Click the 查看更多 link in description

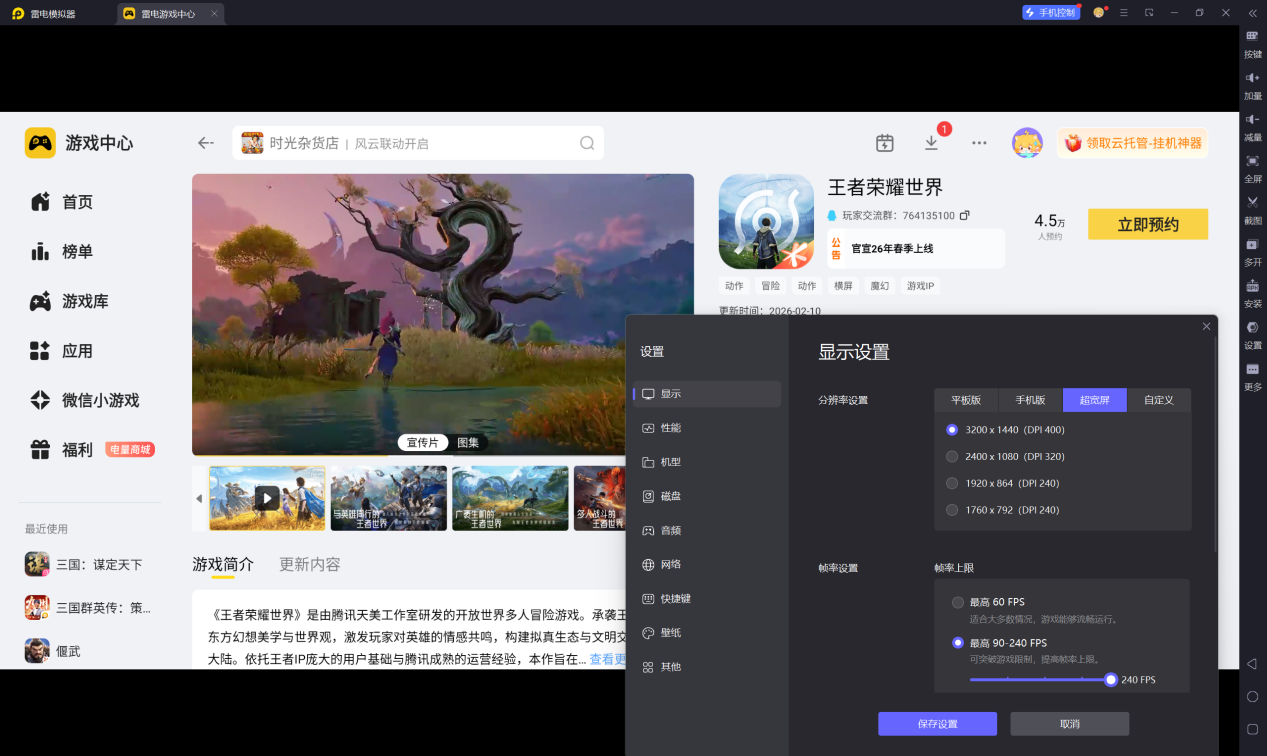tap(608, 660)
